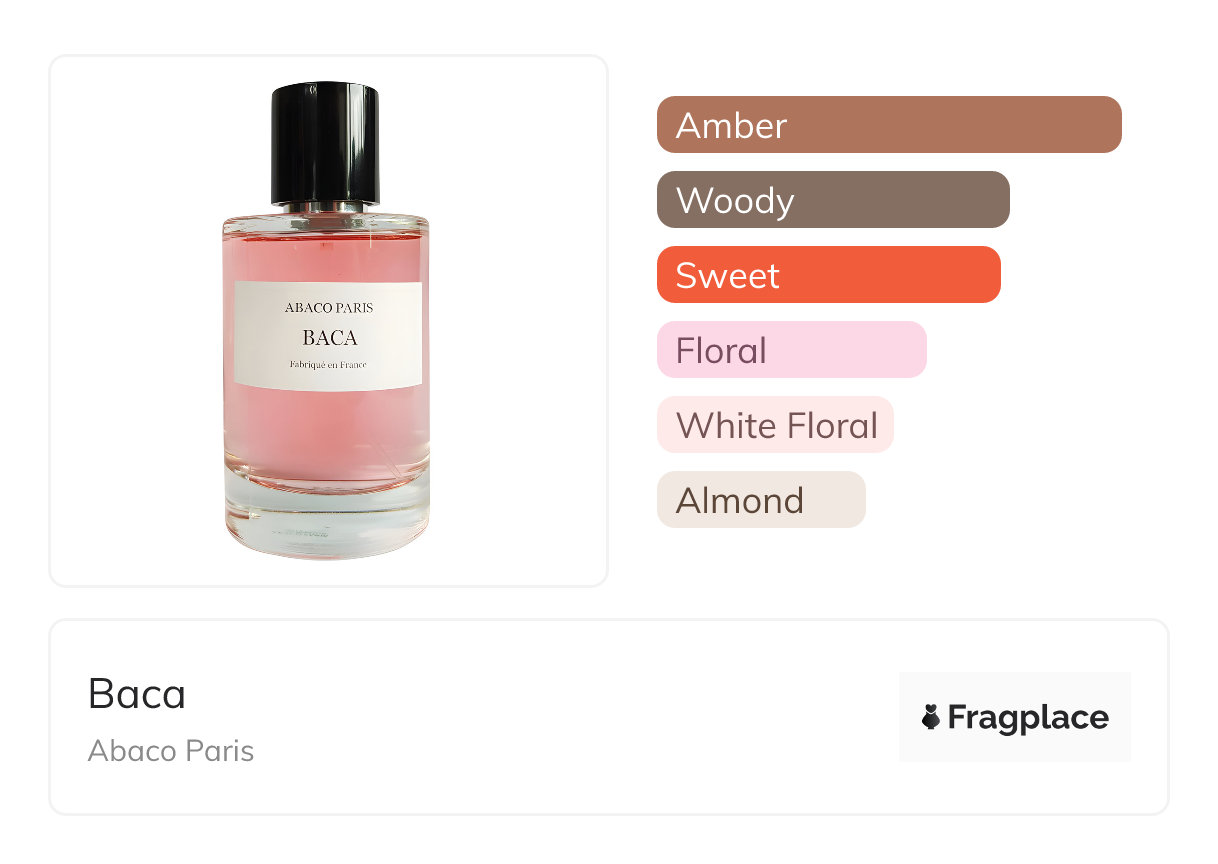Select the pink Floral accord bar

[792, 350]
